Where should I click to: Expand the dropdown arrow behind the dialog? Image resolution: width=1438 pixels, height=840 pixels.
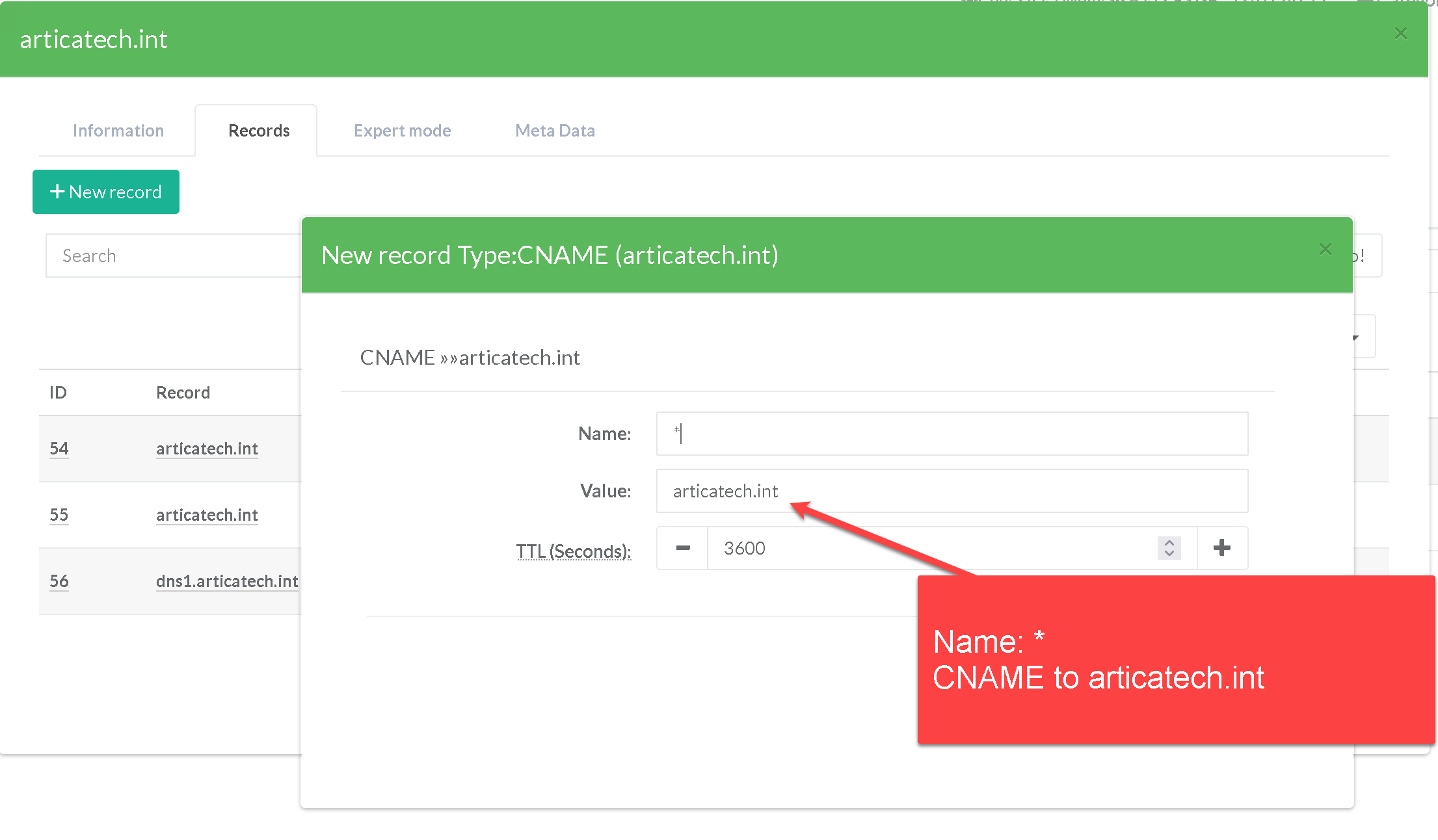[1356, 337]
